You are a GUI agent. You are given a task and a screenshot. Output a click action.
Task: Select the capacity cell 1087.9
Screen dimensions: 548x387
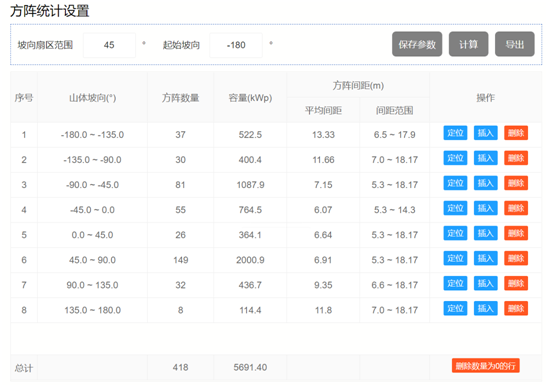pos(250,185)
